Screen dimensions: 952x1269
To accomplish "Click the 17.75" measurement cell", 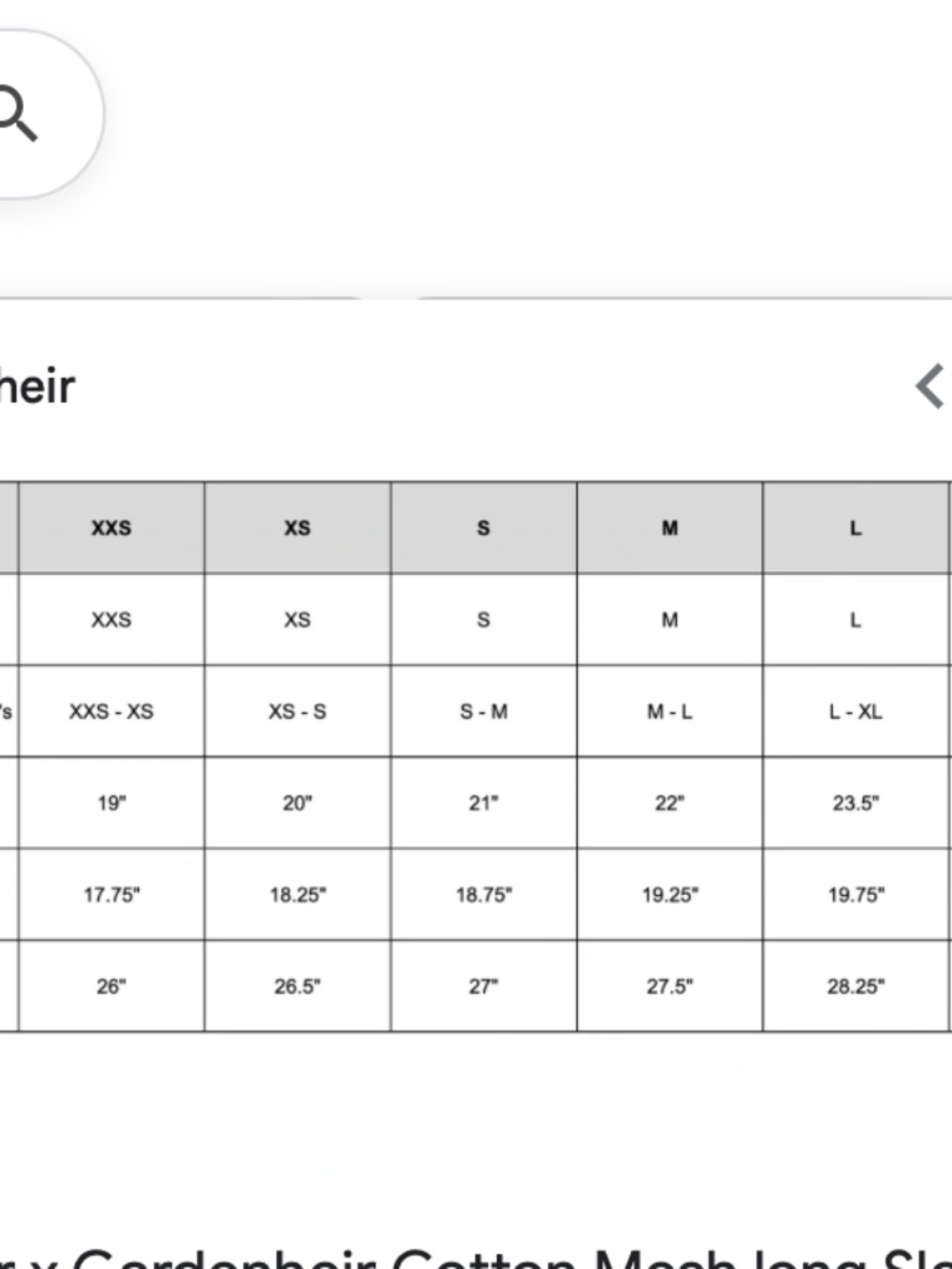I will (111, 894).
